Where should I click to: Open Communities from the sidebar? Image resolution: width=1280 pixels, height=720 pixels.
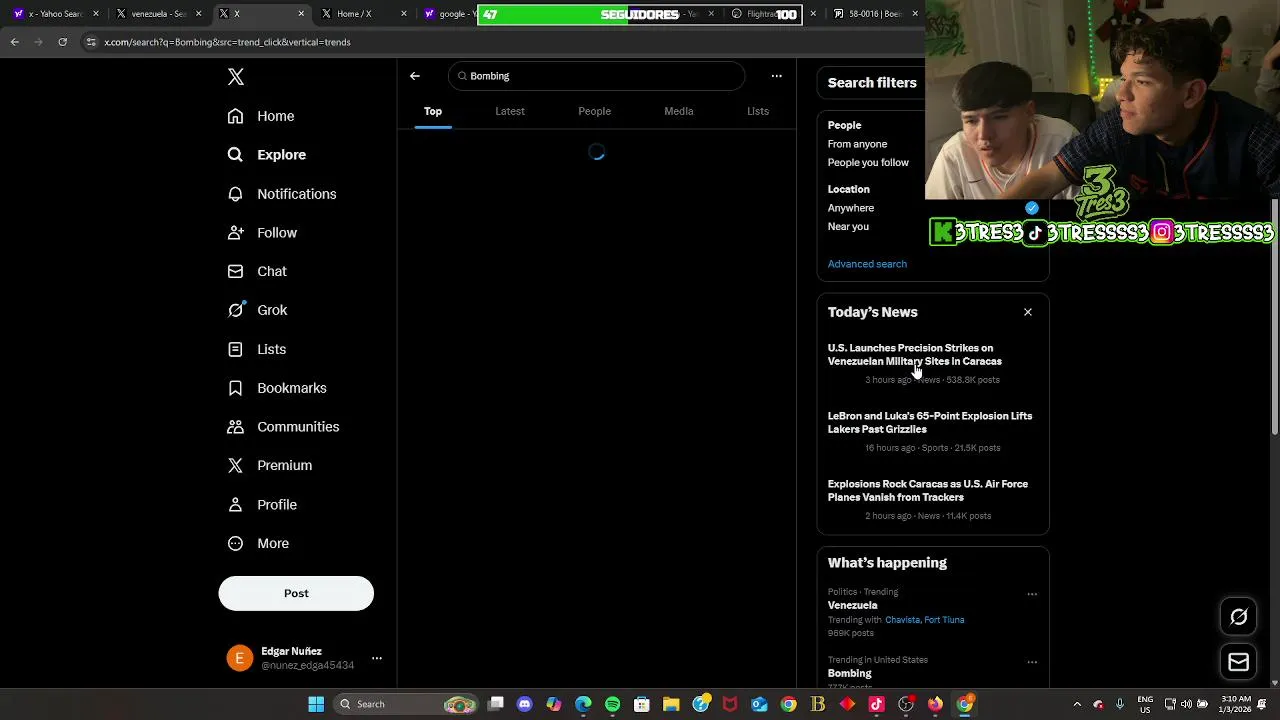pos(283,427)
